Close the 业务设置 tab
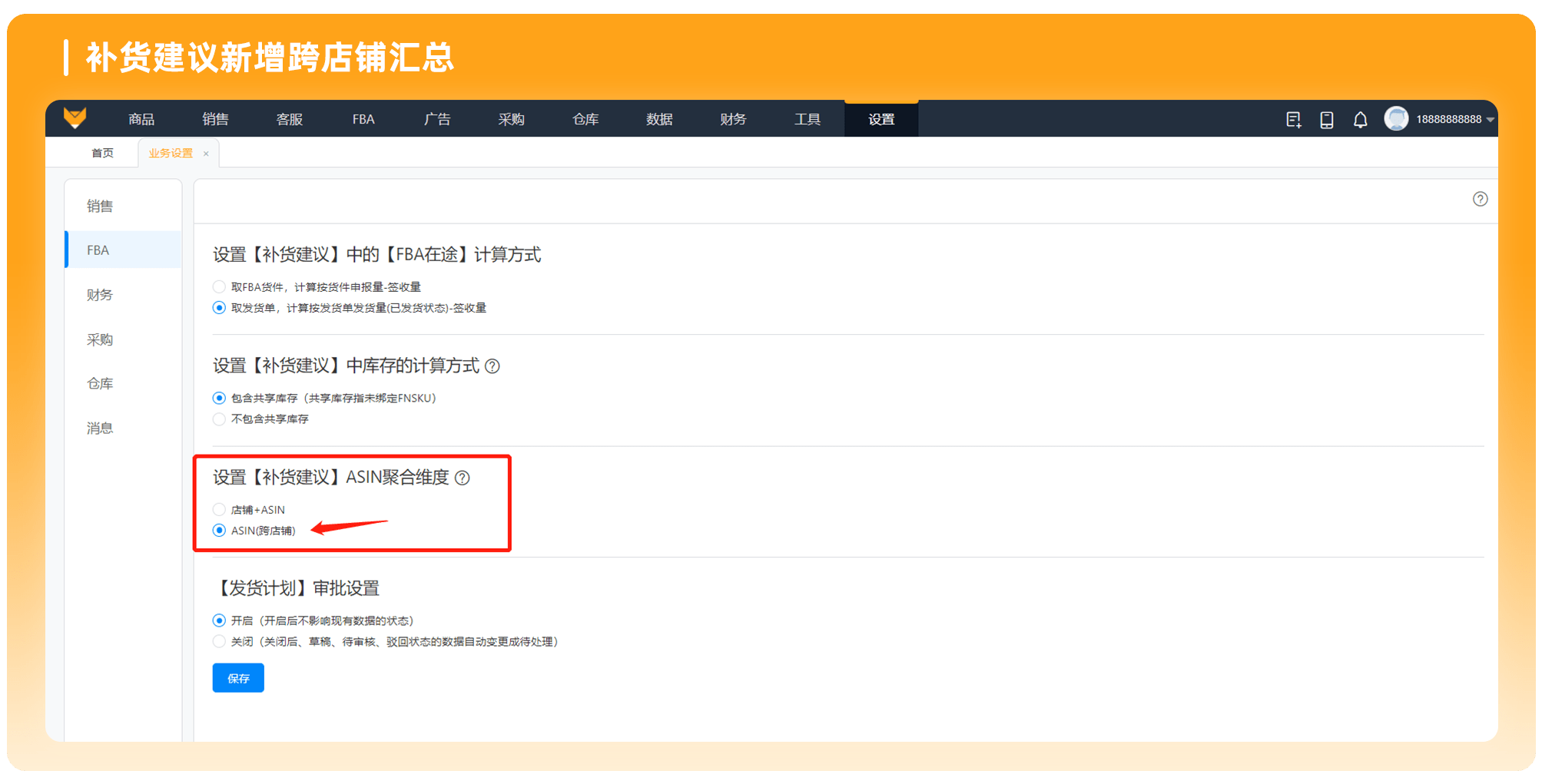 (206, 154)
